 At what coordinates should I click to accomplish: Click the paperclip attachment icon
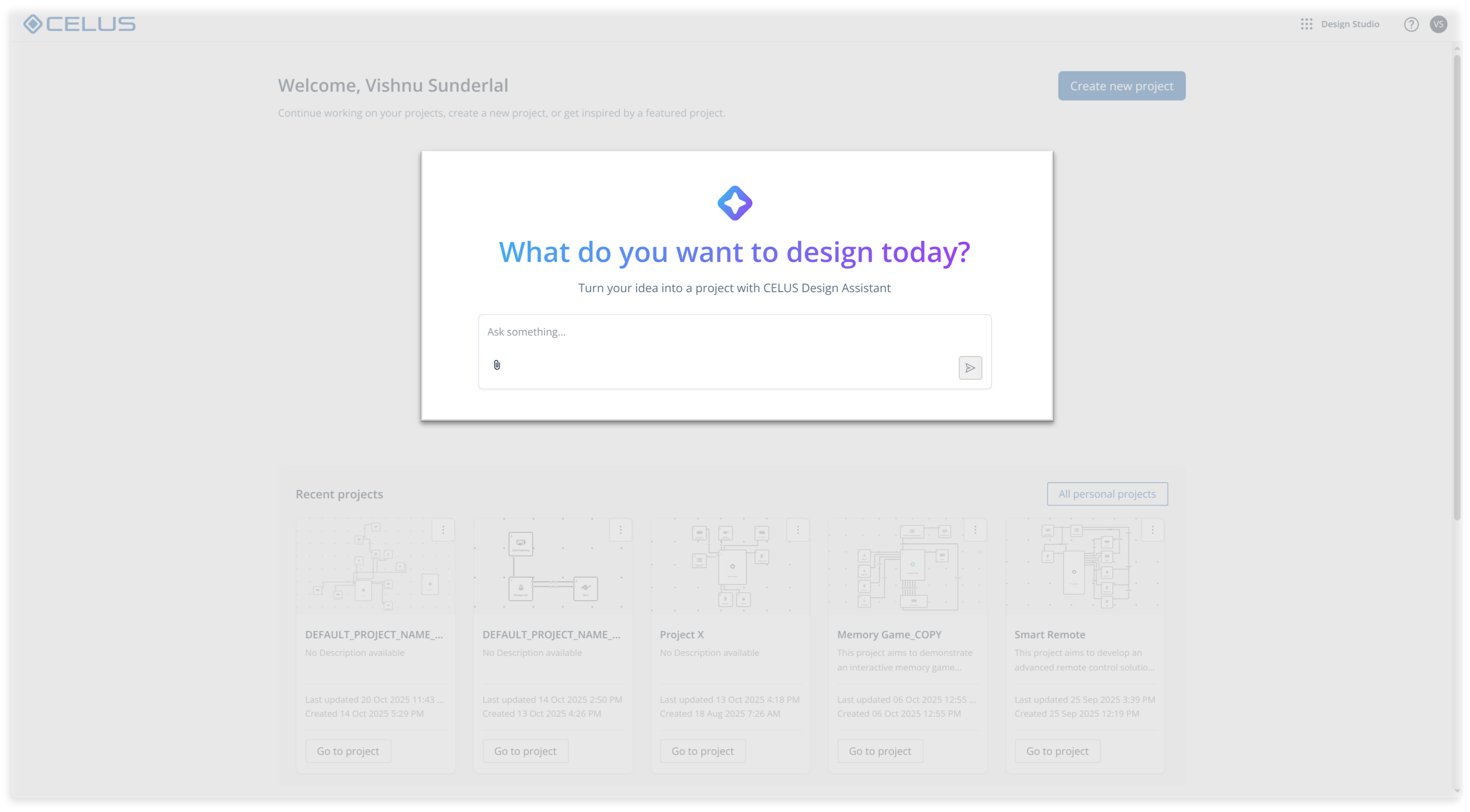tap(497, 365)
